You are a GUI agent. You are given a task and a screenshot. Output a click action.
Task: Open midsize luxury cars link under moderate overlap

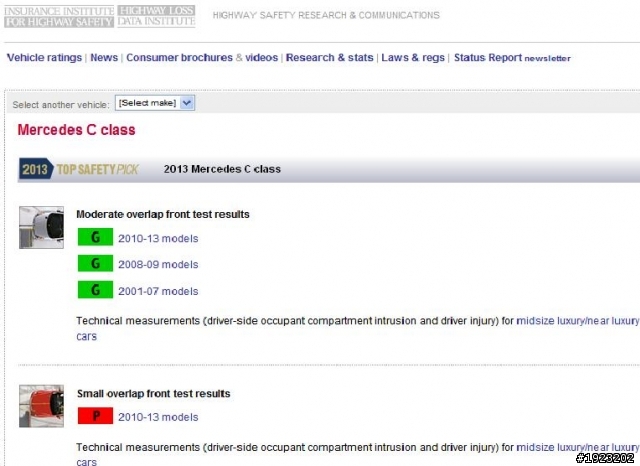point(578,321)
